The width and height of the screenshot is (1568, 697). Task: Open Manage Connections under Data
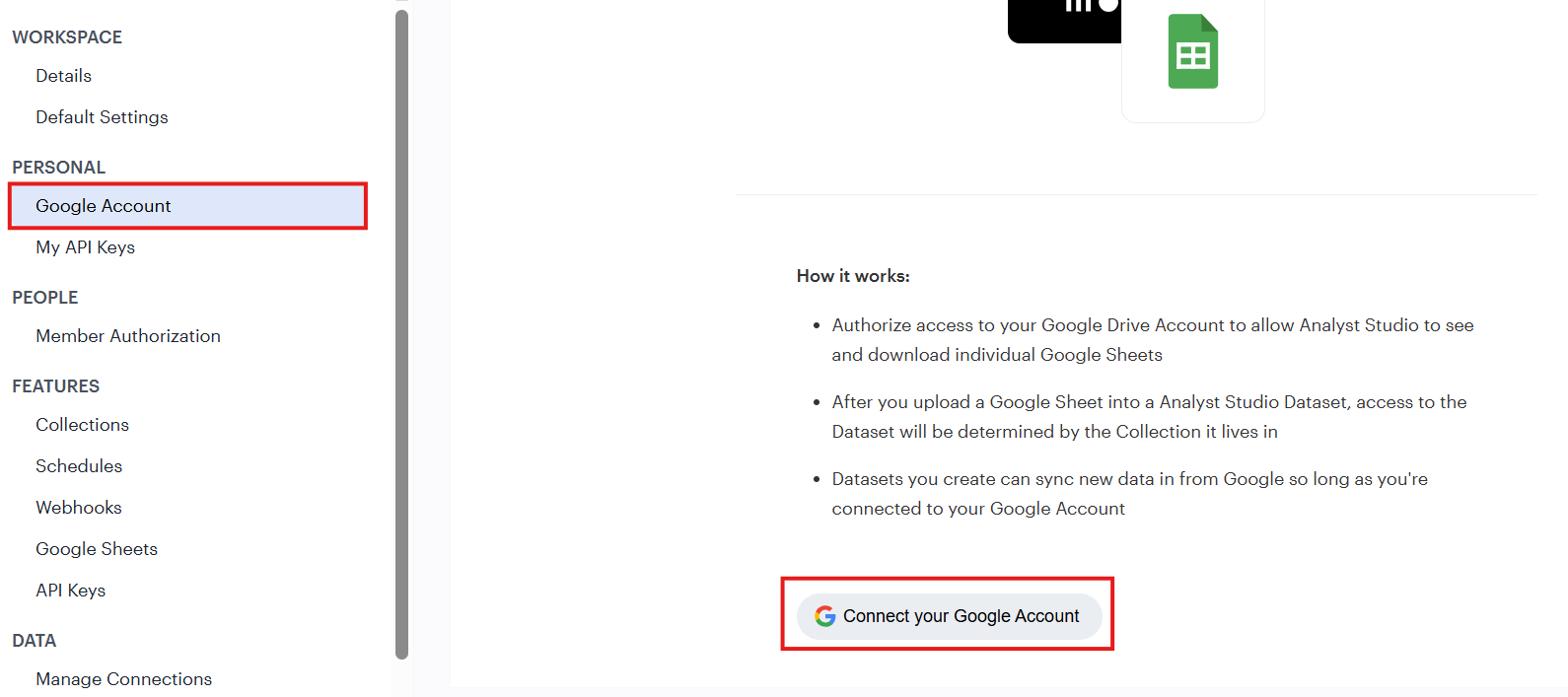point(123,679)
